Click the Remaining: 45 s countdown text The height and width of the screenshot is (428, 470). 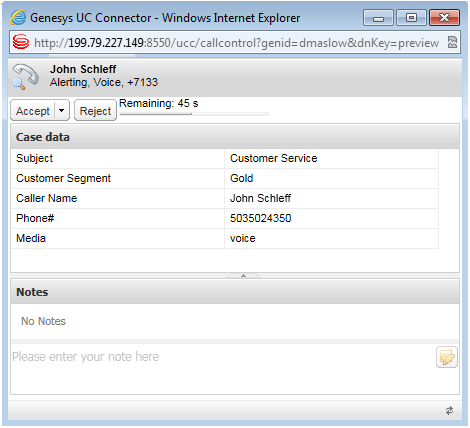[159, 104]
